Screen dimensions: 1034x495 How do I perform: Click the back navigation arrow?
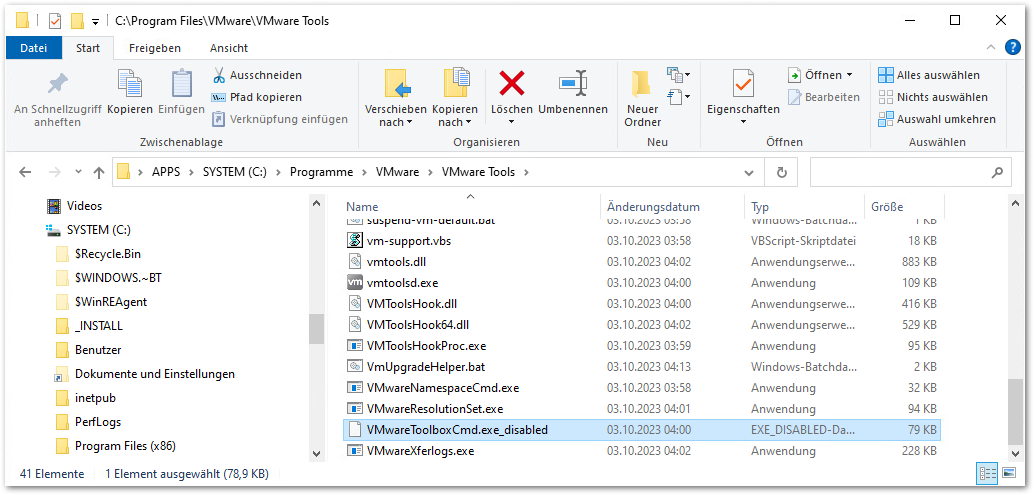pyautogui.click(x=25, y=173)
